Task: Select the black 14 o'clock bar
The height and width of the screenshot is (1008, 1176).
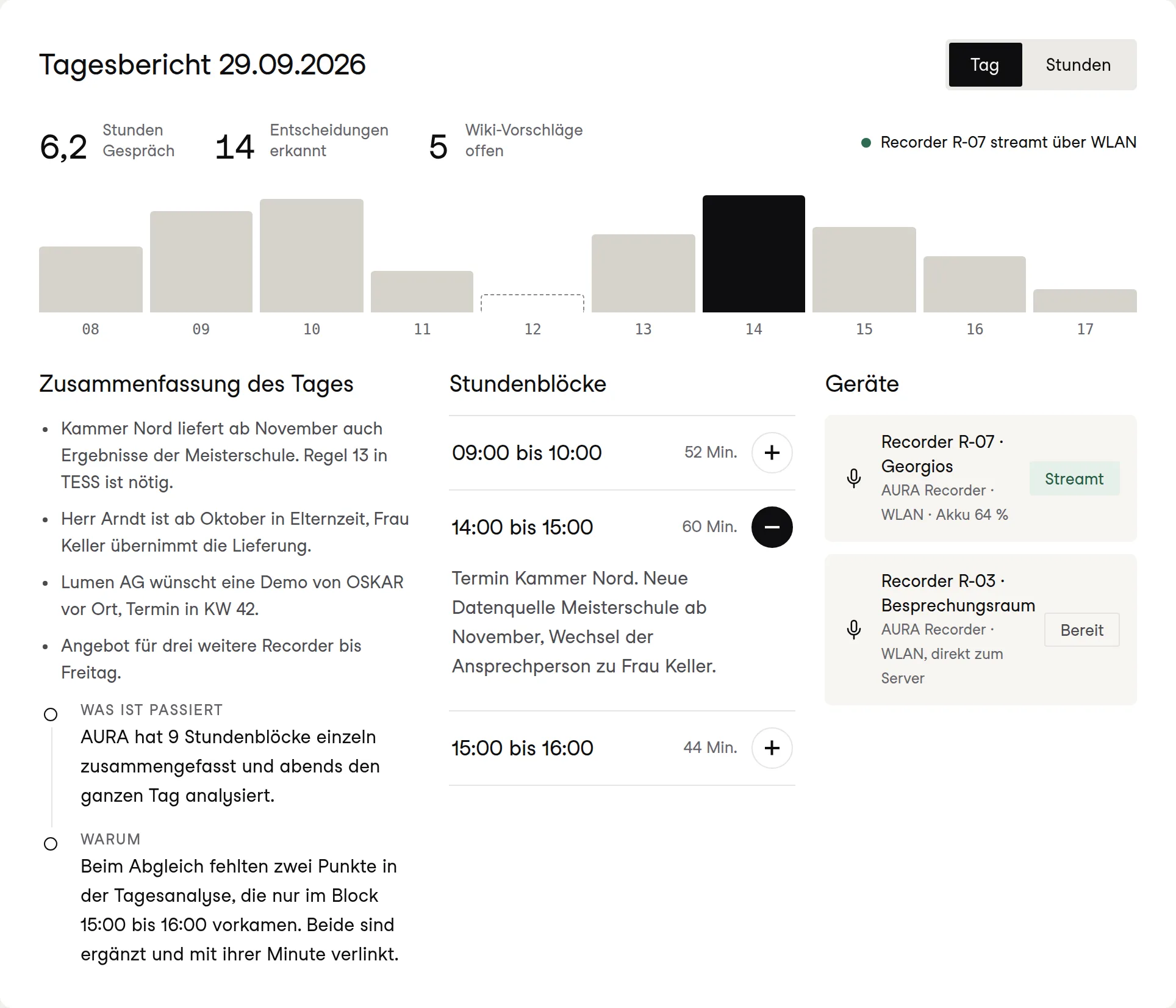Action: coord(753,254)
